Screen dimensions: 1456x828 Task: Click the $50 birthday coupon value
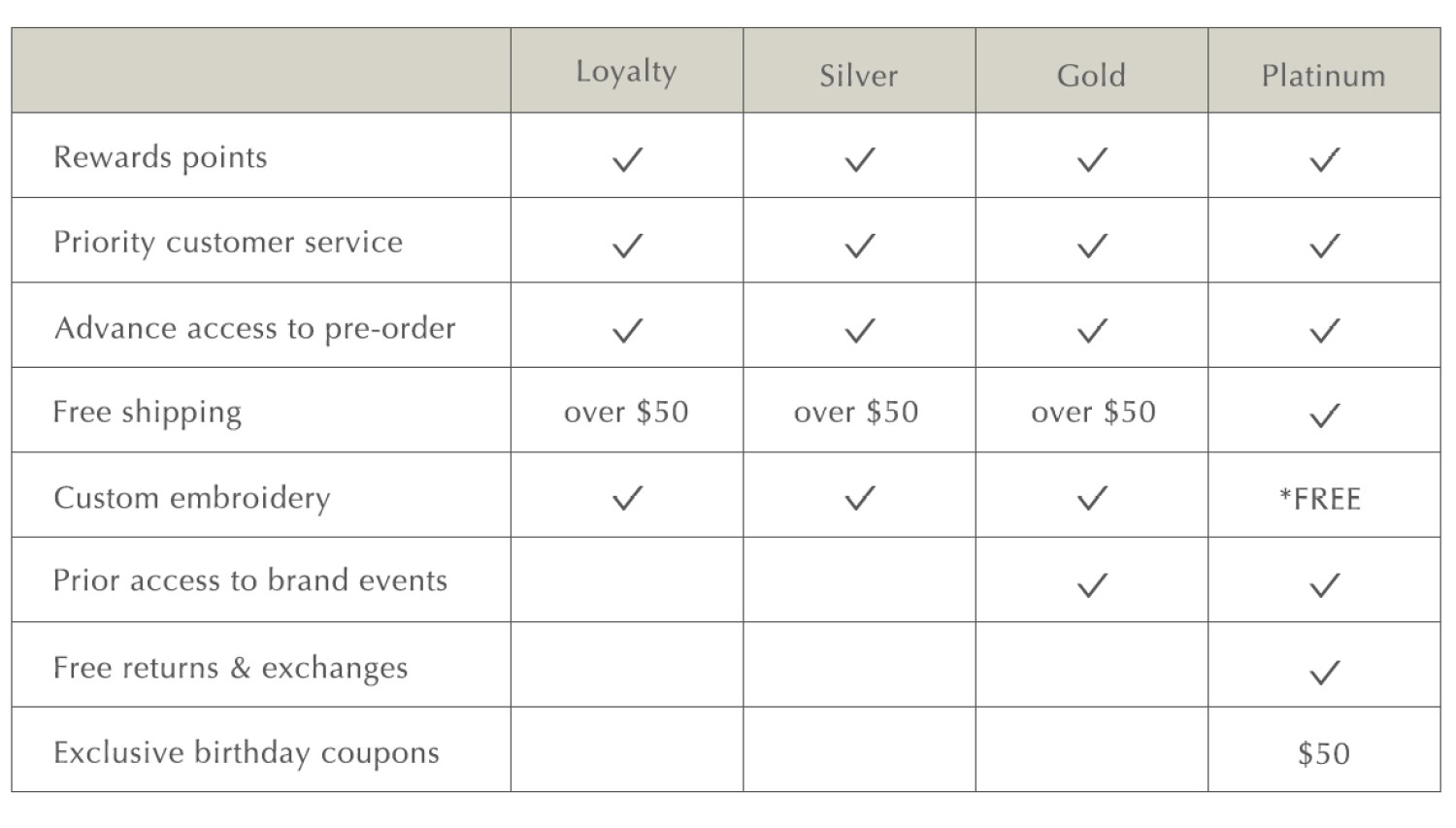(1323, 754)
